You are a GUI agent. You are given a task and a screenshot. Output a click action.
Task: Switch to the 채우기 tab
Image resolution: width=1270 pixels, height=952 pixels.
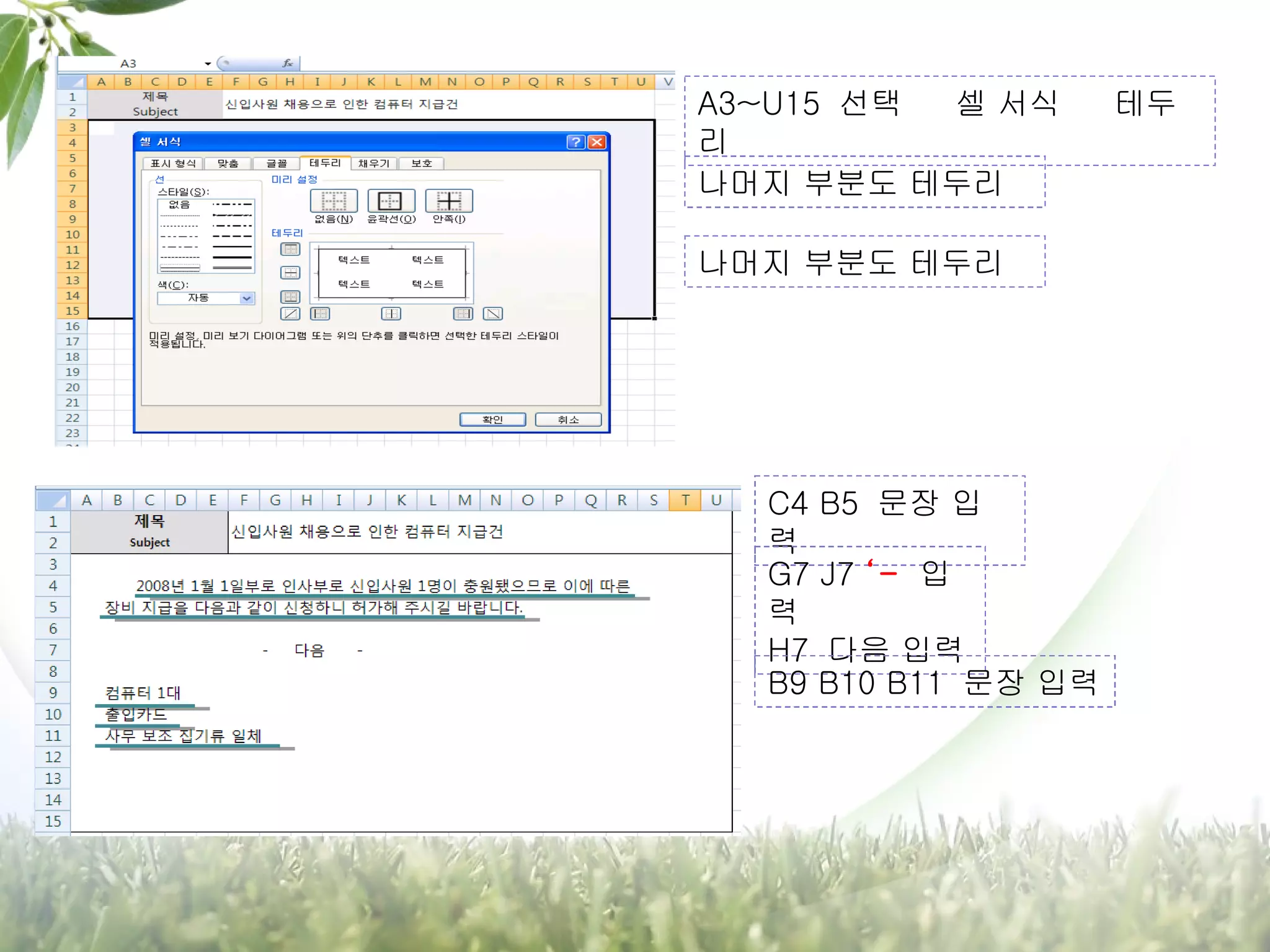pos(374,164)
